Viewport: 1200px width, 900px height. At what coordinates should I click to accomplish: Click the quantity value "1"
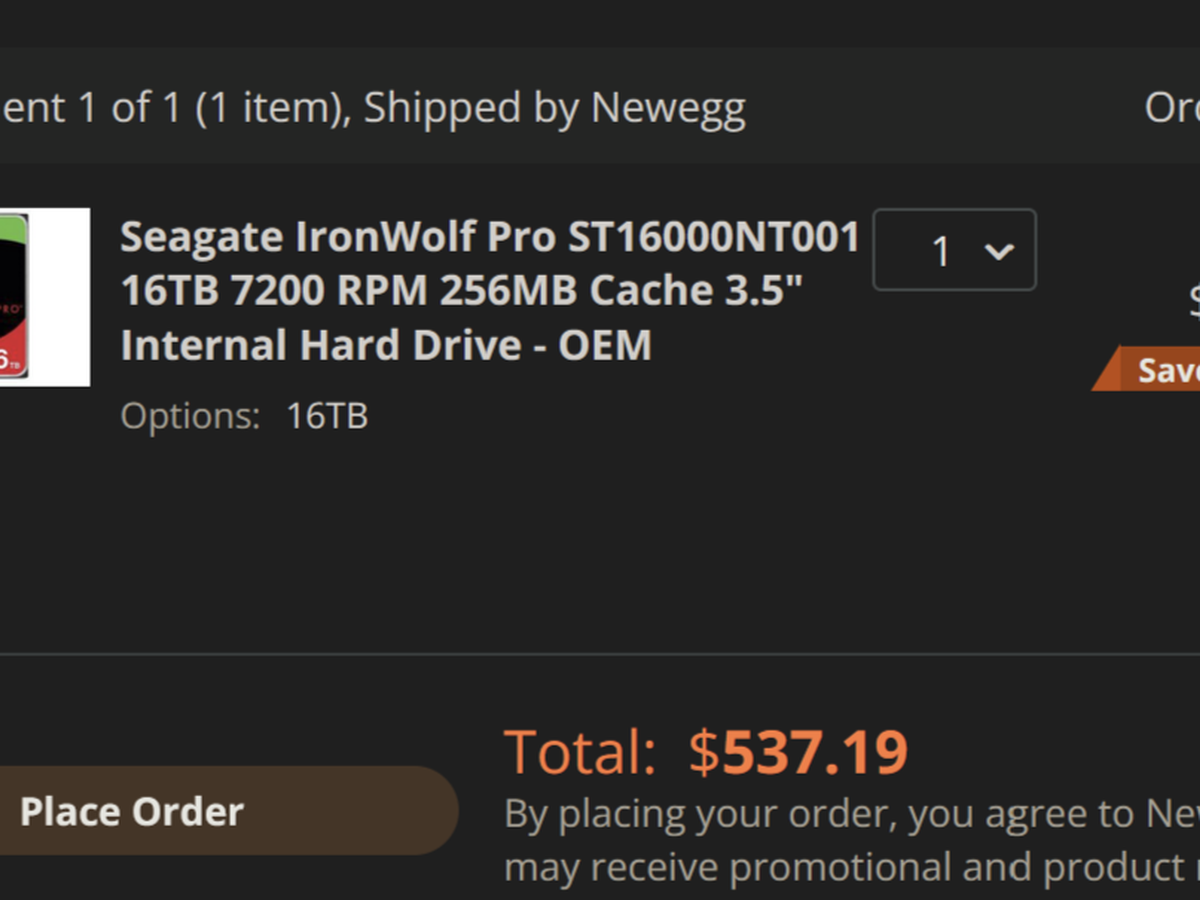940,251
